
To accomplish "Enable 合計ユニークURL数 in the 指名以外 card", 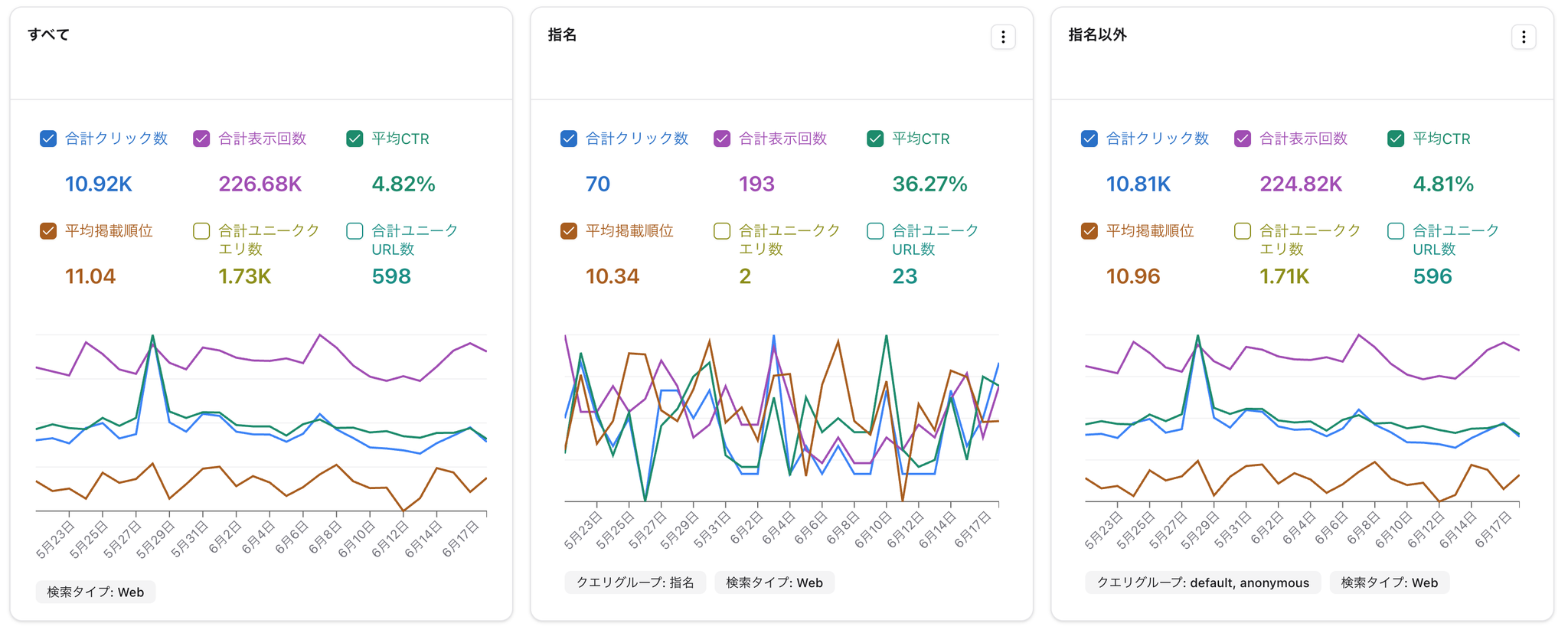I will coord(1396,231).
